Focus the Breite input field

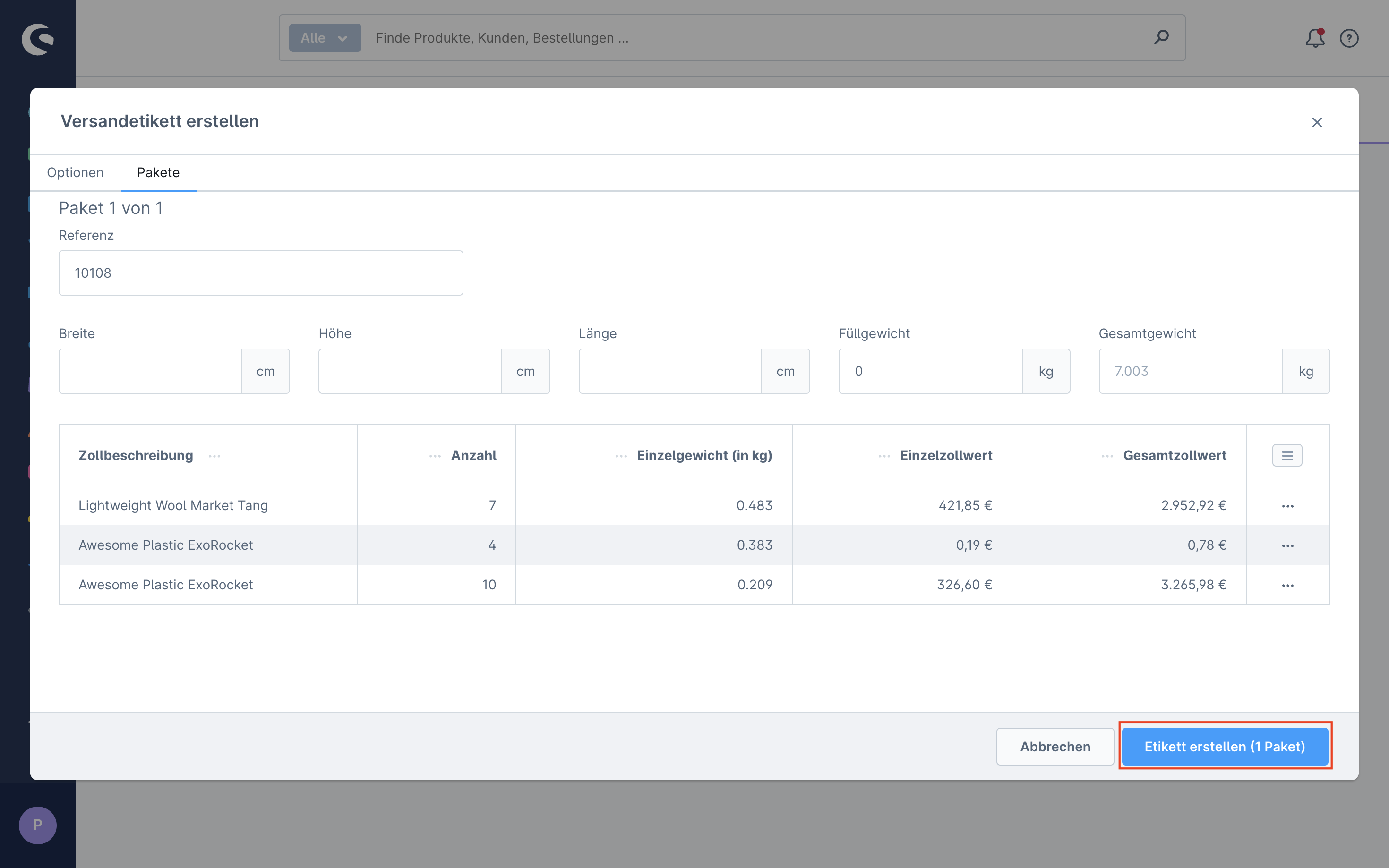click(x=150, y=371)
